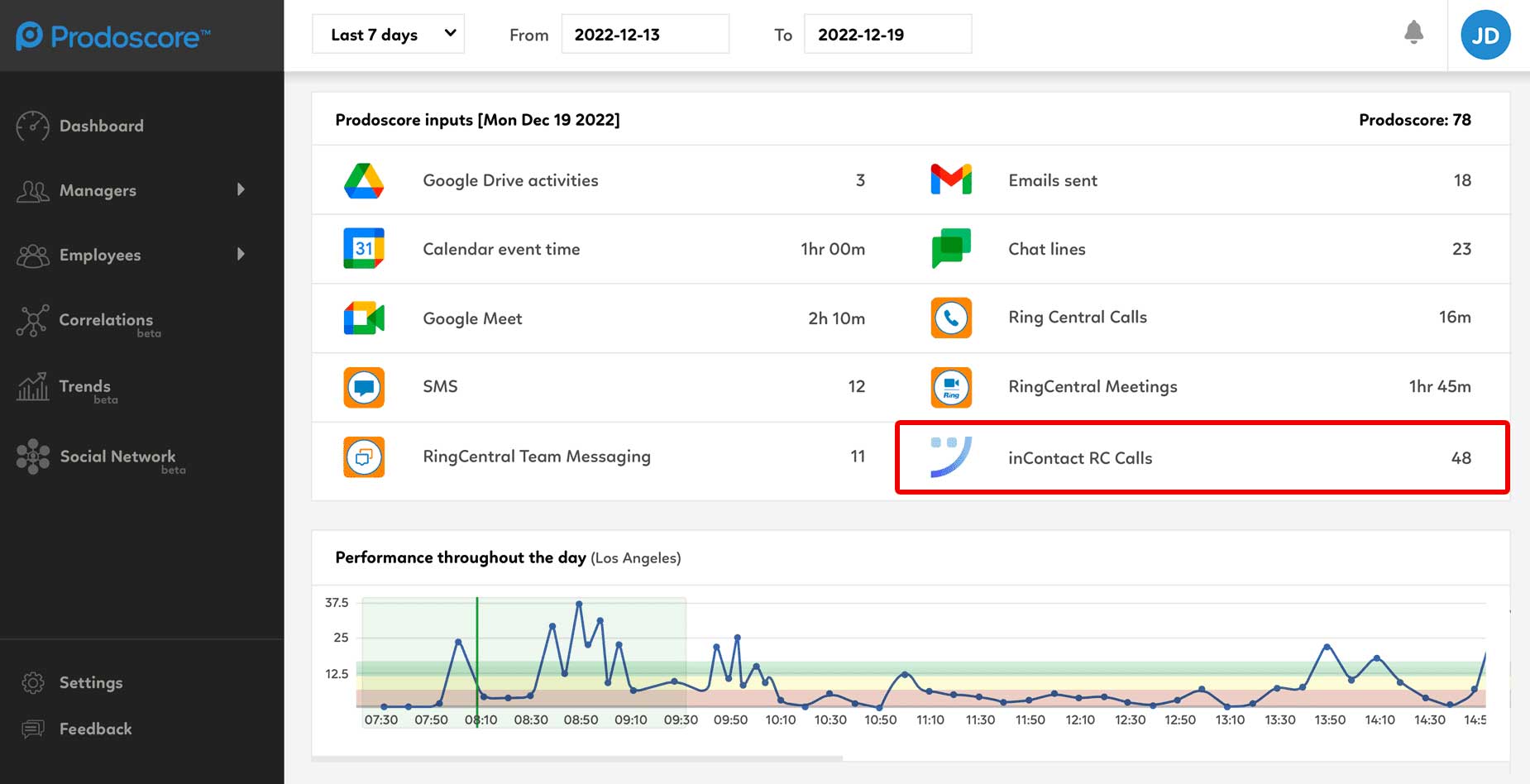
Task: Click the RingCentral Team Messaging icon
Action: tap(364, 457)
